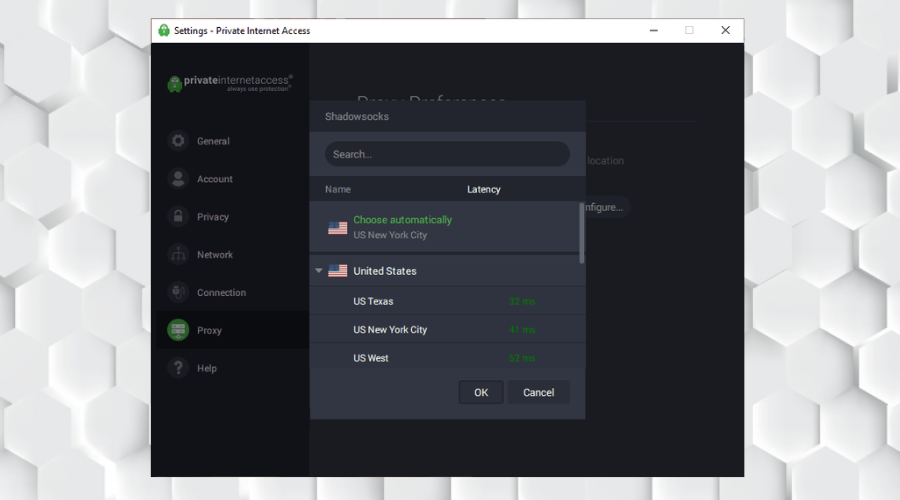Choose US Texas region

click(447, 301)
